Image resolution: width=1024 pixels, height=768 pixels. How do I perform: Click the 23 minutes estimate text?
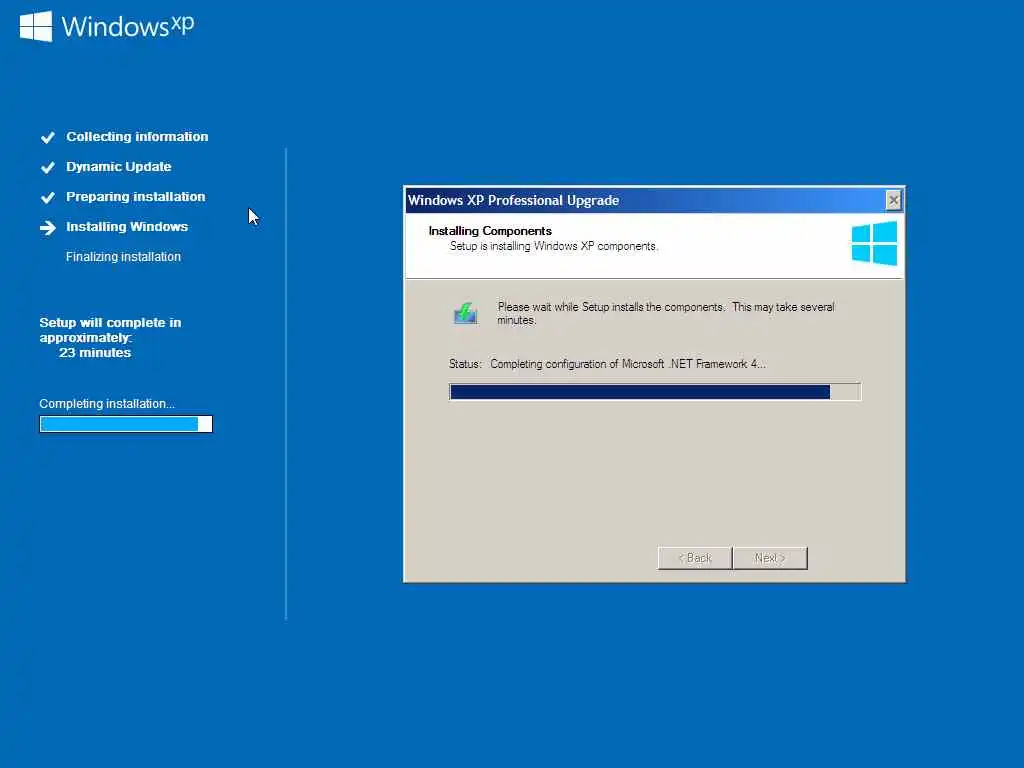point(95,353)
